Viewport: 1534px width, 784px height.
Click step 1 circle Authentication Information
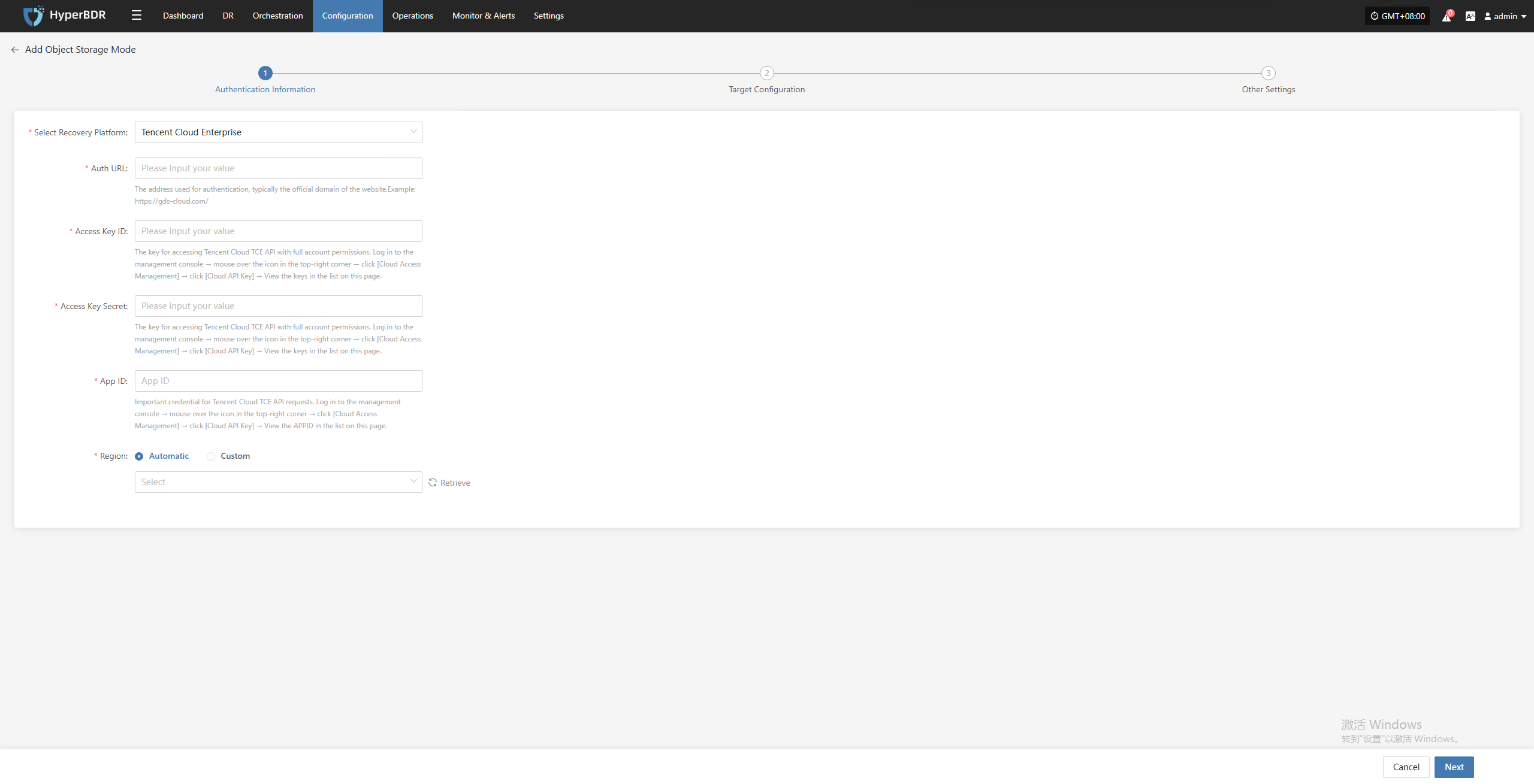point(265,73)
